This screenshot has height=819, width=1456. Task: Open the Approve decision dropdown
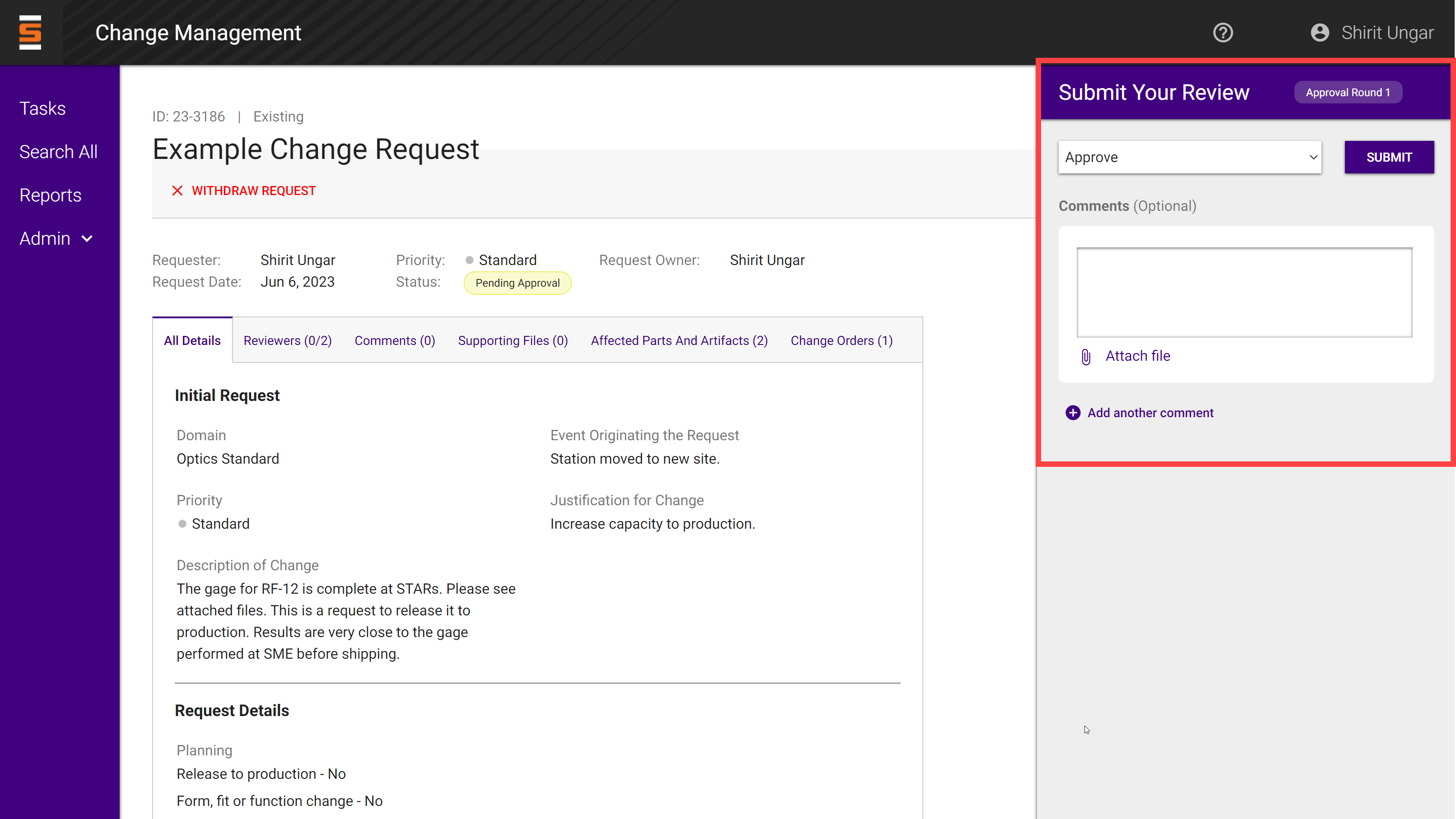[x=1189, y=157]
